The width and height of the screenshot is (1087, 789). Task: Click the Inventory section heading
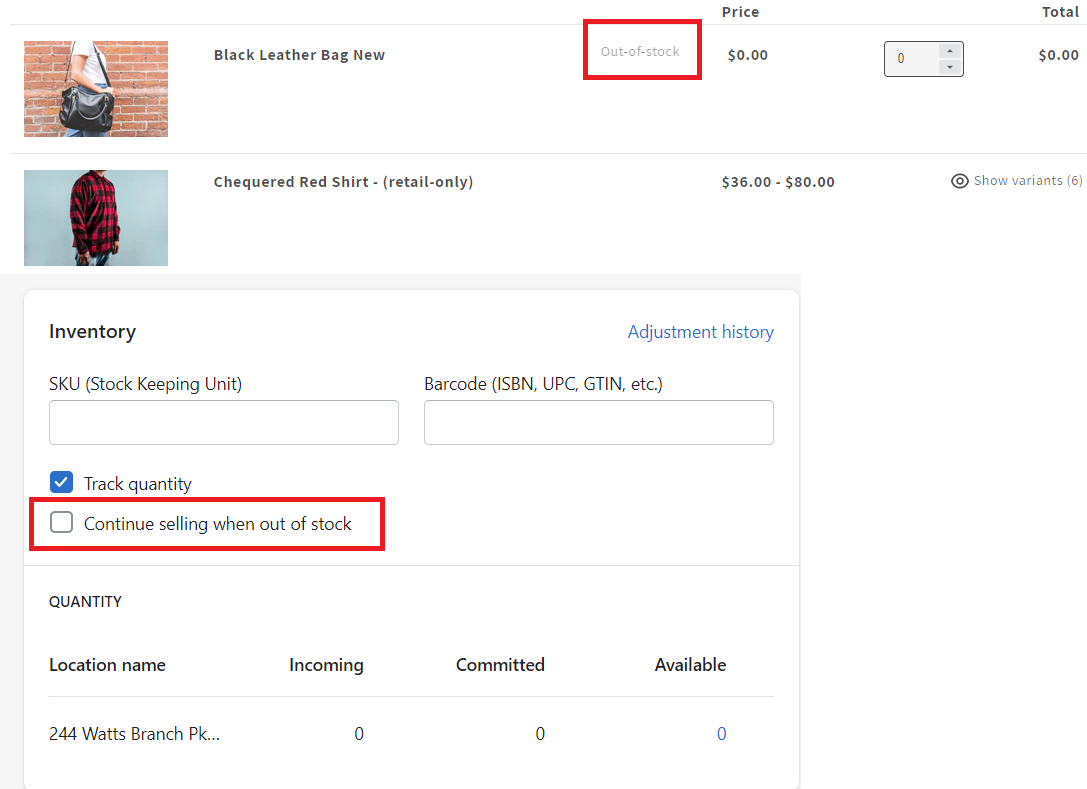(x=92, y=331)
